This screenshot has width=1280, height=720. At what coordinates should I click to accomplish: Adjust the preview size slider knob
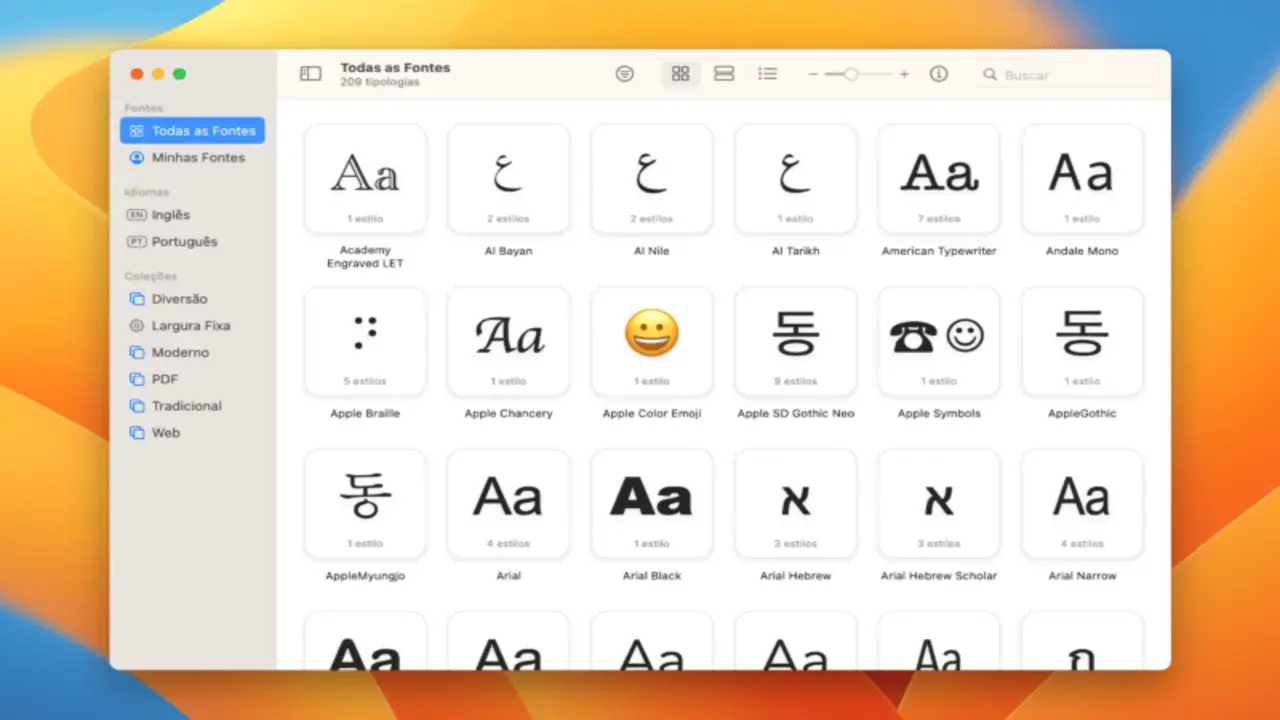click(851, 74)
